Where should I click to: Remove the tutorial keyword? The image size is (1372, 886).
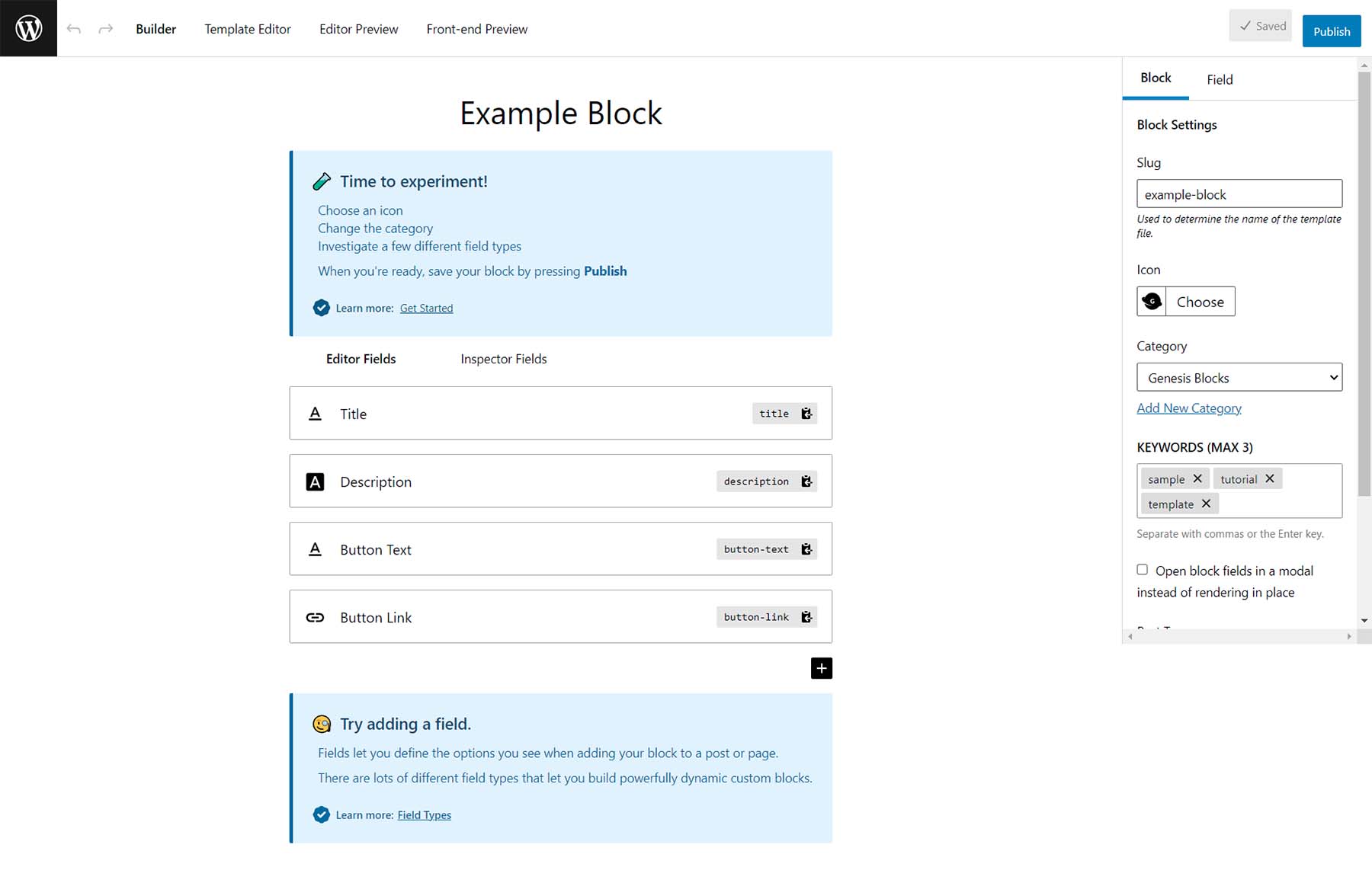click(1270, 478)
